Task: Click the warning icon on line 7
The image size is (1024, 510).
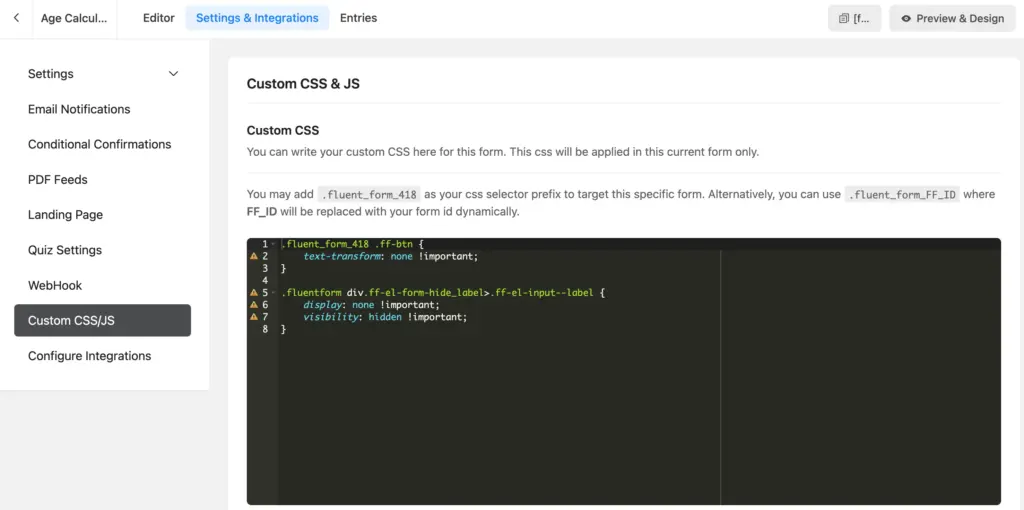Action: [254, 317]
